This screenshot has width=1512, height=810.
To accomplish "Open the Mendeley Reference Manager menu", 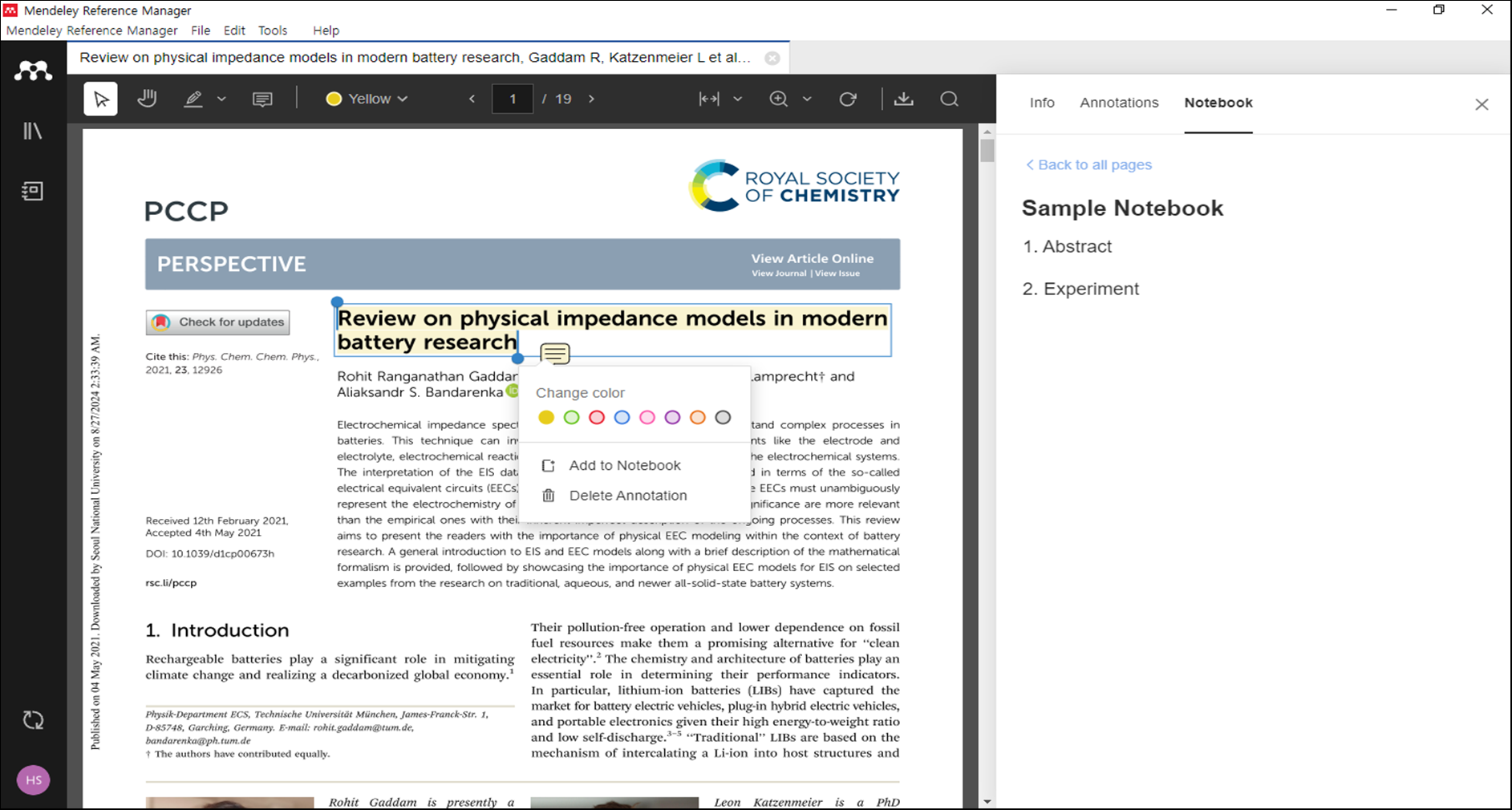I will pos(92,30).
